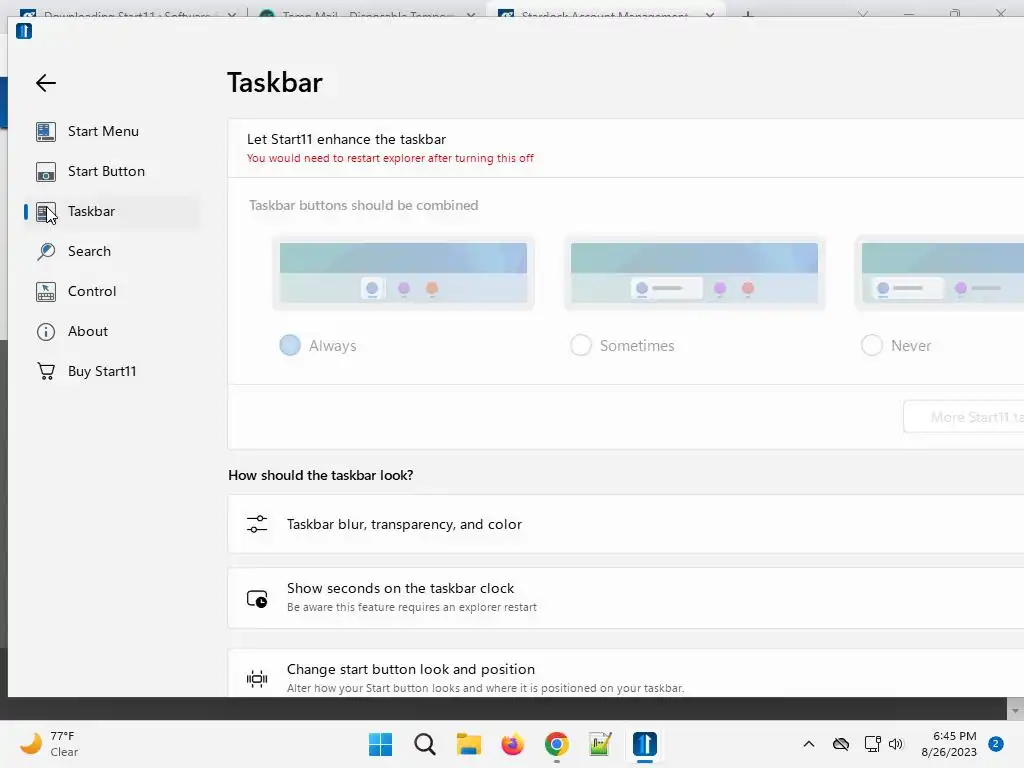Switch to the Temp Mail browser tab
Viewport: 1024px width, 768px height.
coord(366,12)
